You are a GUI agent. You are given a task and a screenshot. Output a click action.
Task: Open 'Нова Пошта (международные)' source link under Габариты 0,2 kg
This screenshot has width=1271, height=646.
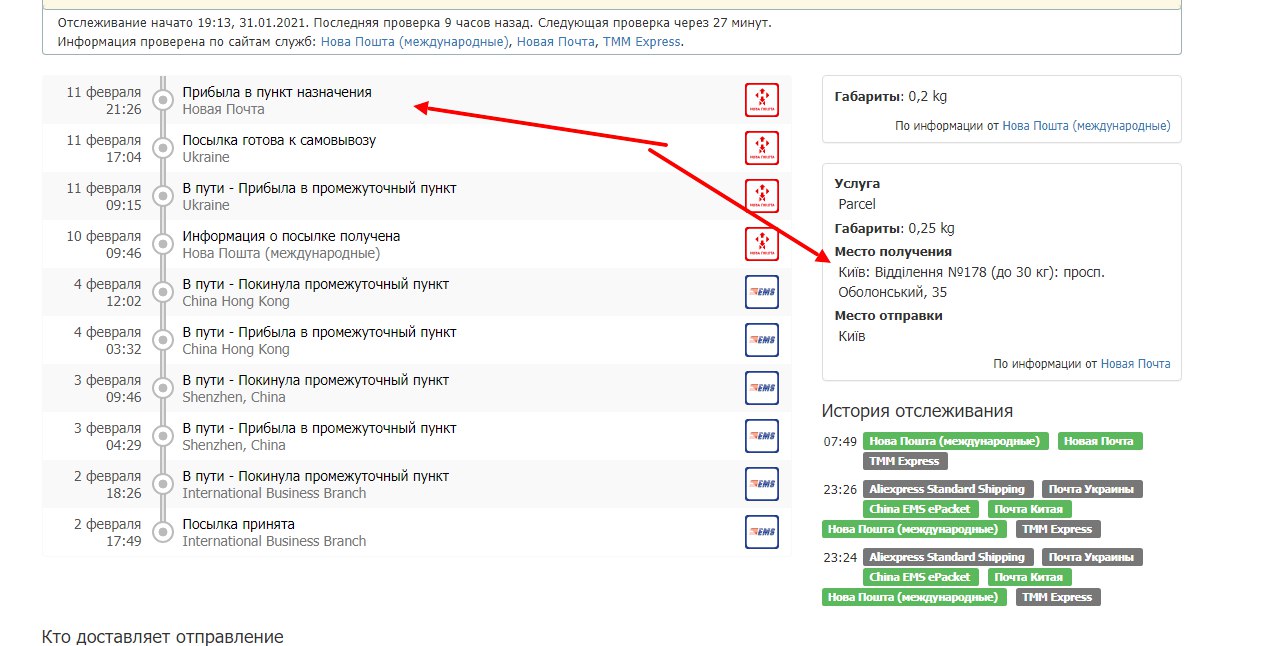(x=1086, y=126)
